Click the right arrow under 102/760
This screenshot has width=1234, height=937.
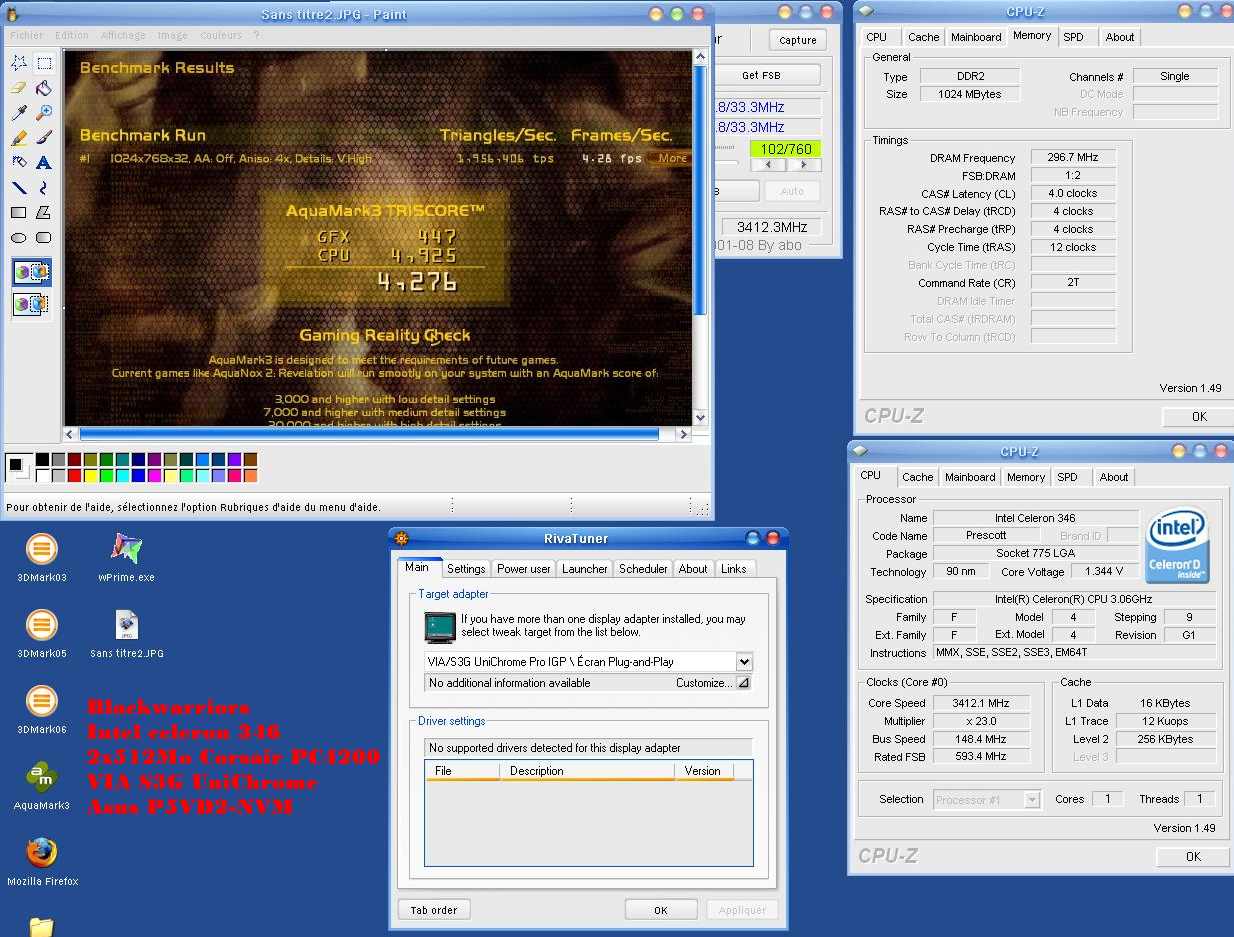point(803,165)
